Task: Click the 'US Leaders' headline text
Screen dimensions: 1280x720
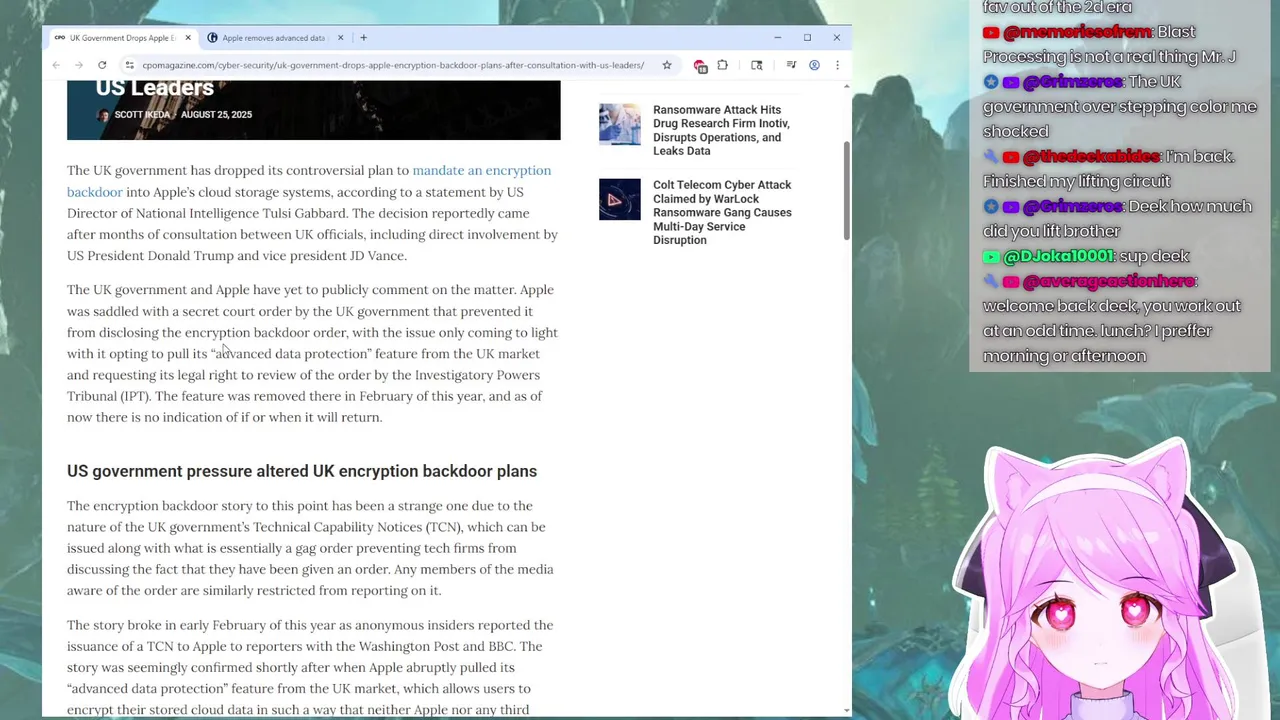Action: 155,88
